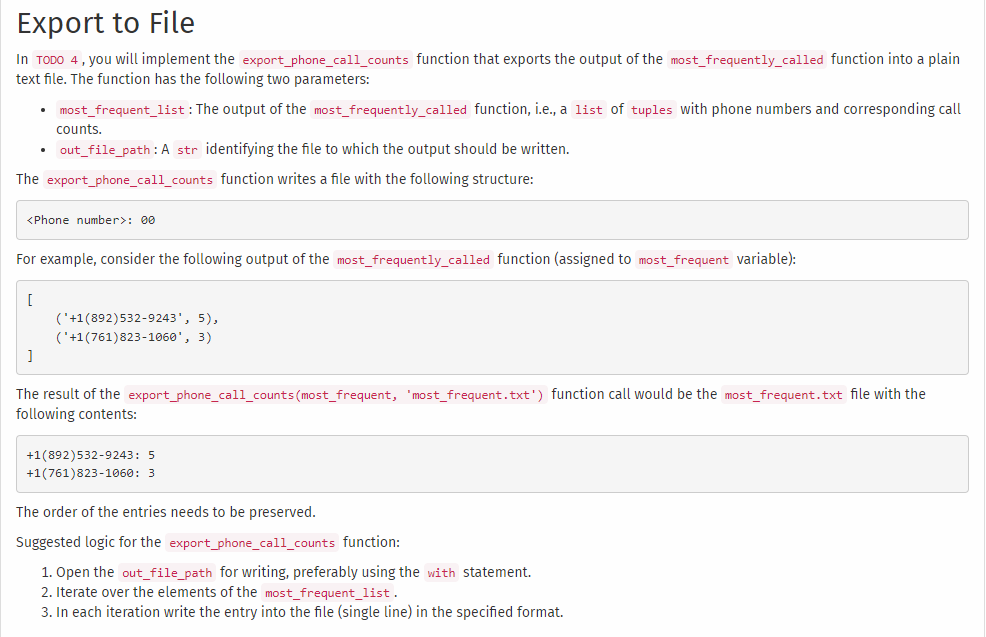Click the 'Export to File' heading

(105, 23)
